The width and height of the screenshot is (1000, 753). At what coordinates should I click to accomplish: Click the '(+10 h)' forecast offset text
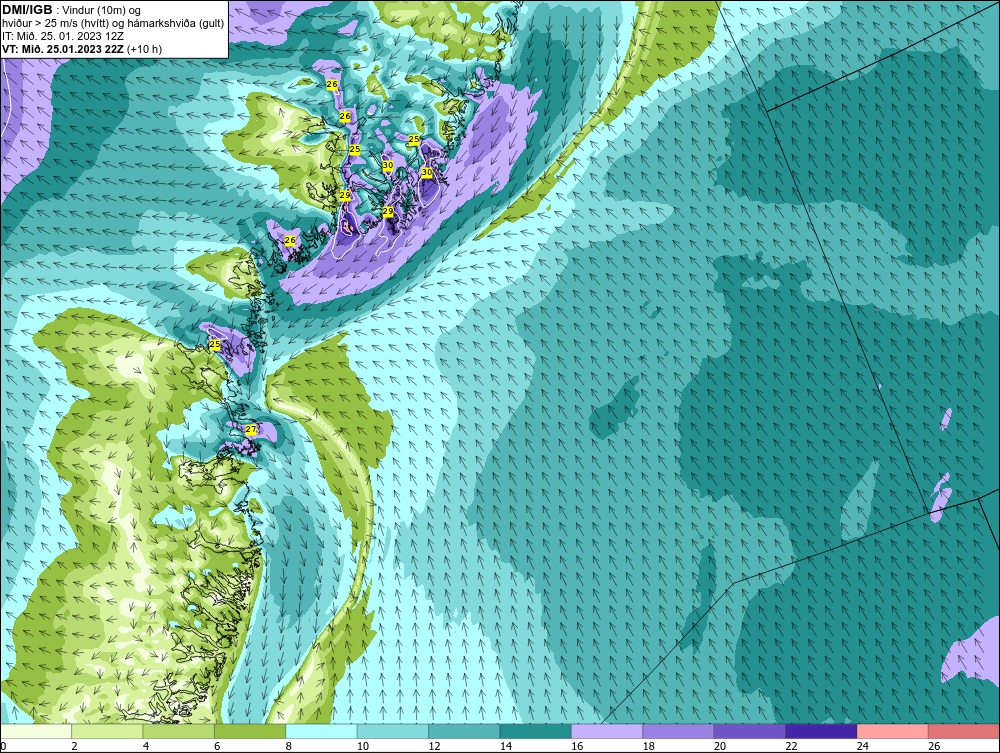145,49
